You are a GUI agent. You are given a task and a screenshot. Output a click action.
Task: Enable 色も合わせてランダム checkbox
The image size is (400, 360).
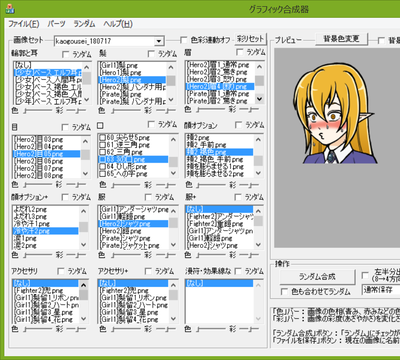(x=284, y=292)
